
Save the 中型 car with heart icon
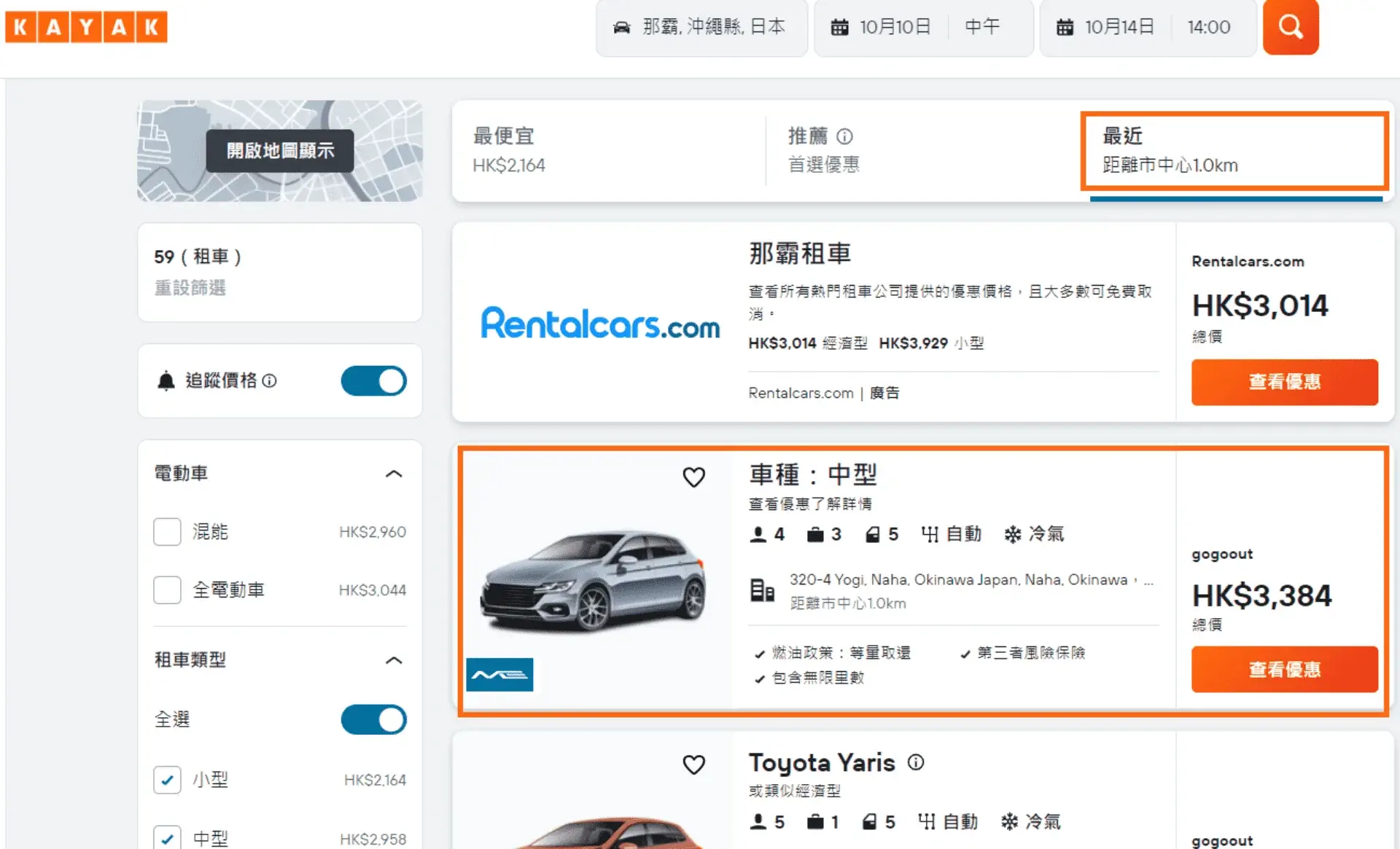point(693,477)
